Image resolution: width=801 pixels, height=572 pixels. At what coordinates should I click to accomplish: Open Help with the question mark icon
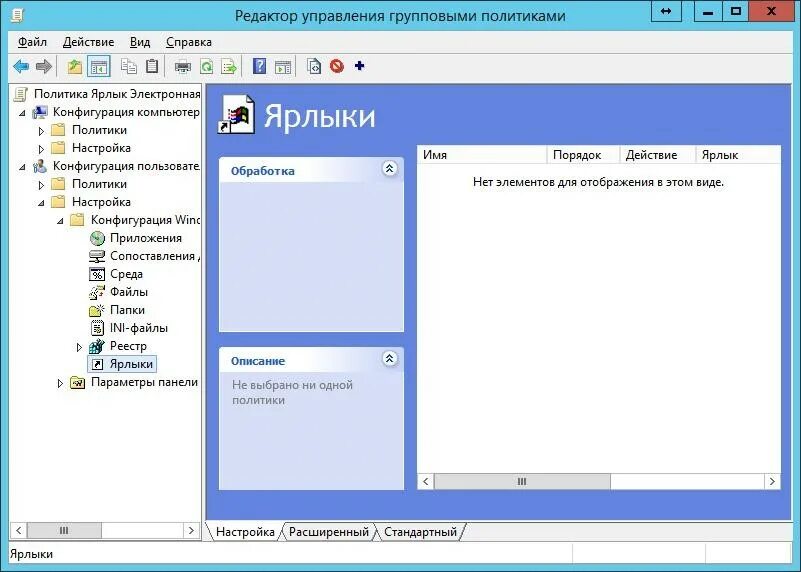tap(260, 66)
